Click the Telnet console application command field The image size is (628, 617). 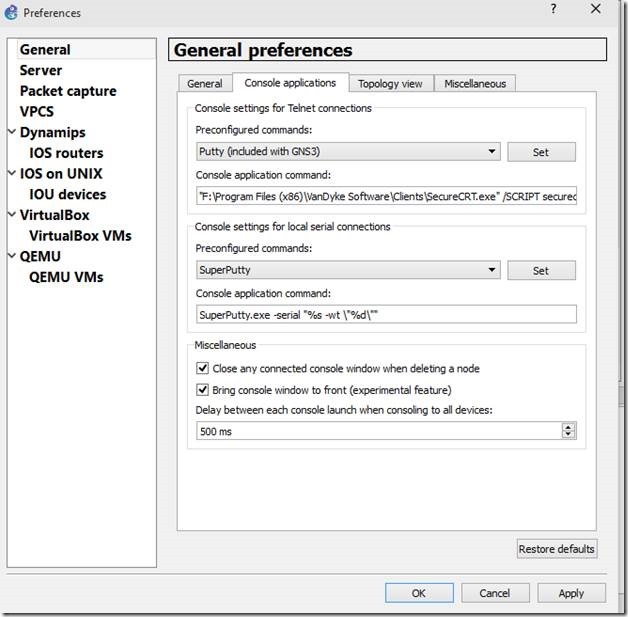click(x=387, y=196)
